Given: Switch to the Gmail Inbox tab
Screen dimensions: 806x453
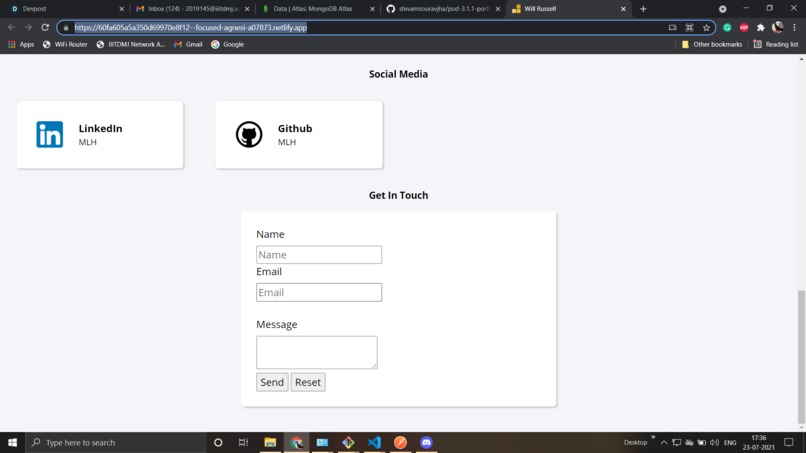Looking at the screenshot, I should (190, 9).
